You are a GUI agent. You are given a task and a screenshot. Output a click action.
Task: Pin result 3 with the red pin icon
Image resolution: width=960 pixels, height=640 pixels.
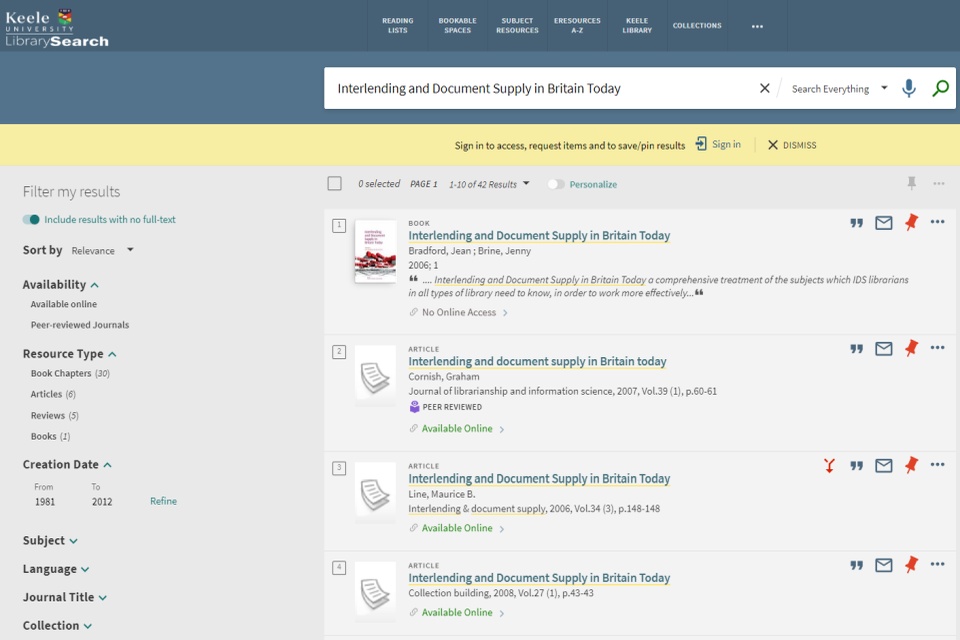click(910, 465)
